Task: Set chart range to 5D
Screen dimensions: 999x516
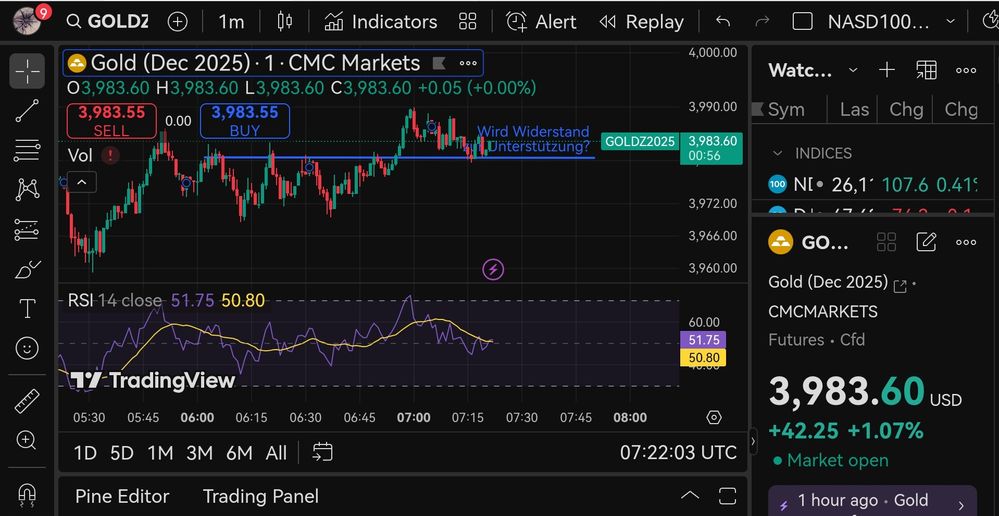Action: 122,453
